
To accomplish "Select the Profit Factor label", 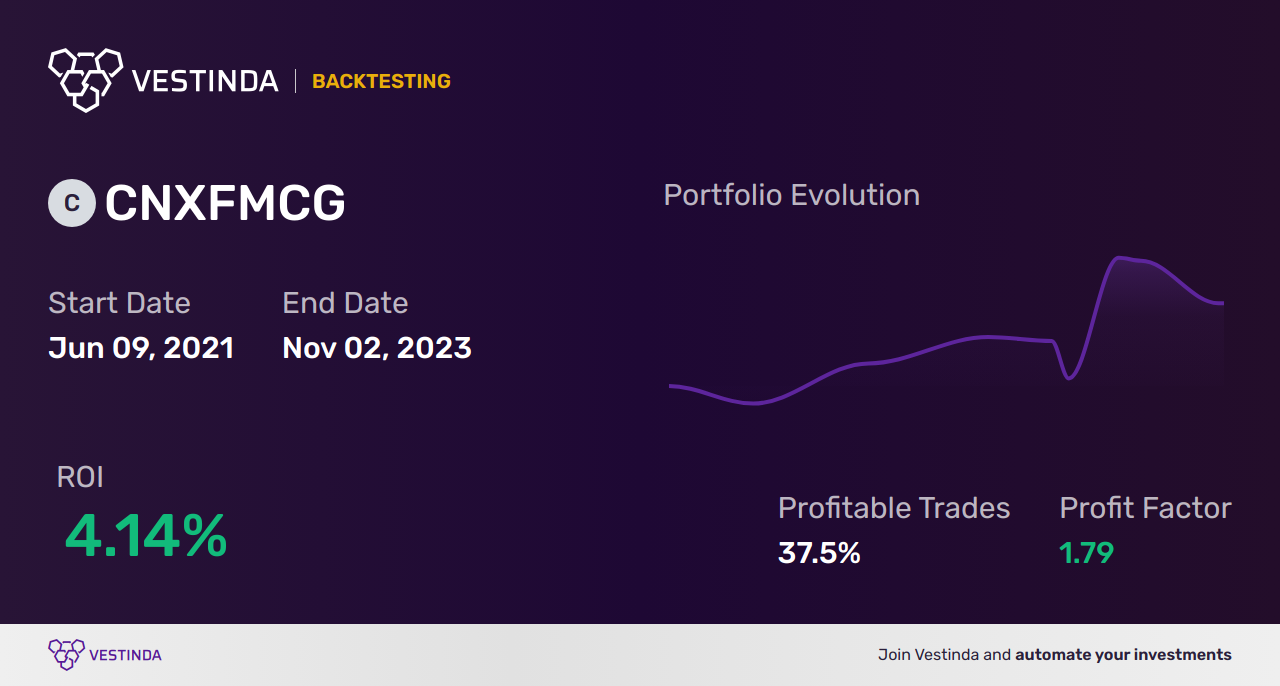I will pyautogui.click(x=1145, y=508).
